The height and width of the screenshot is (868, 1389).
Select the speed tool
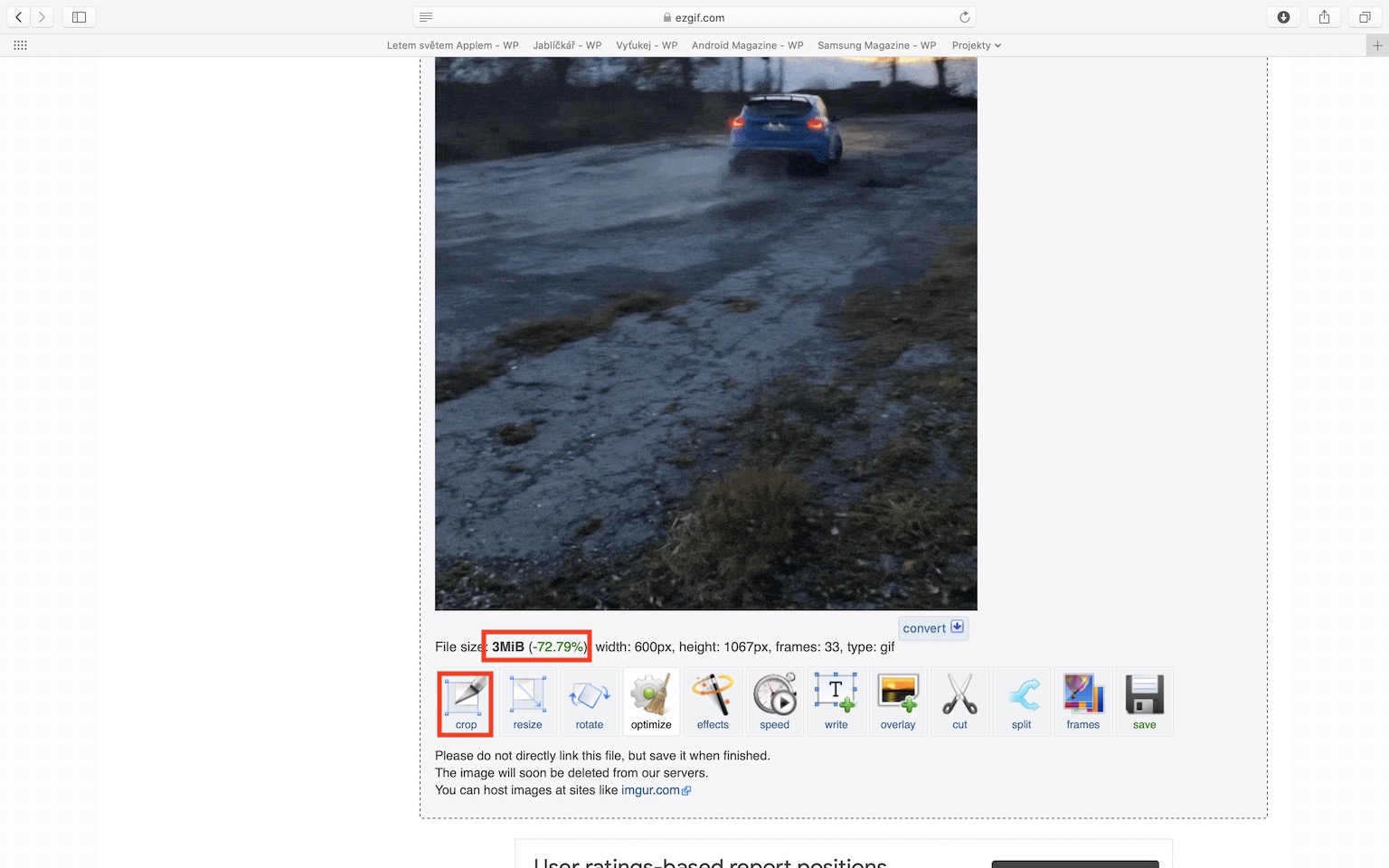[x=775, y=702]
